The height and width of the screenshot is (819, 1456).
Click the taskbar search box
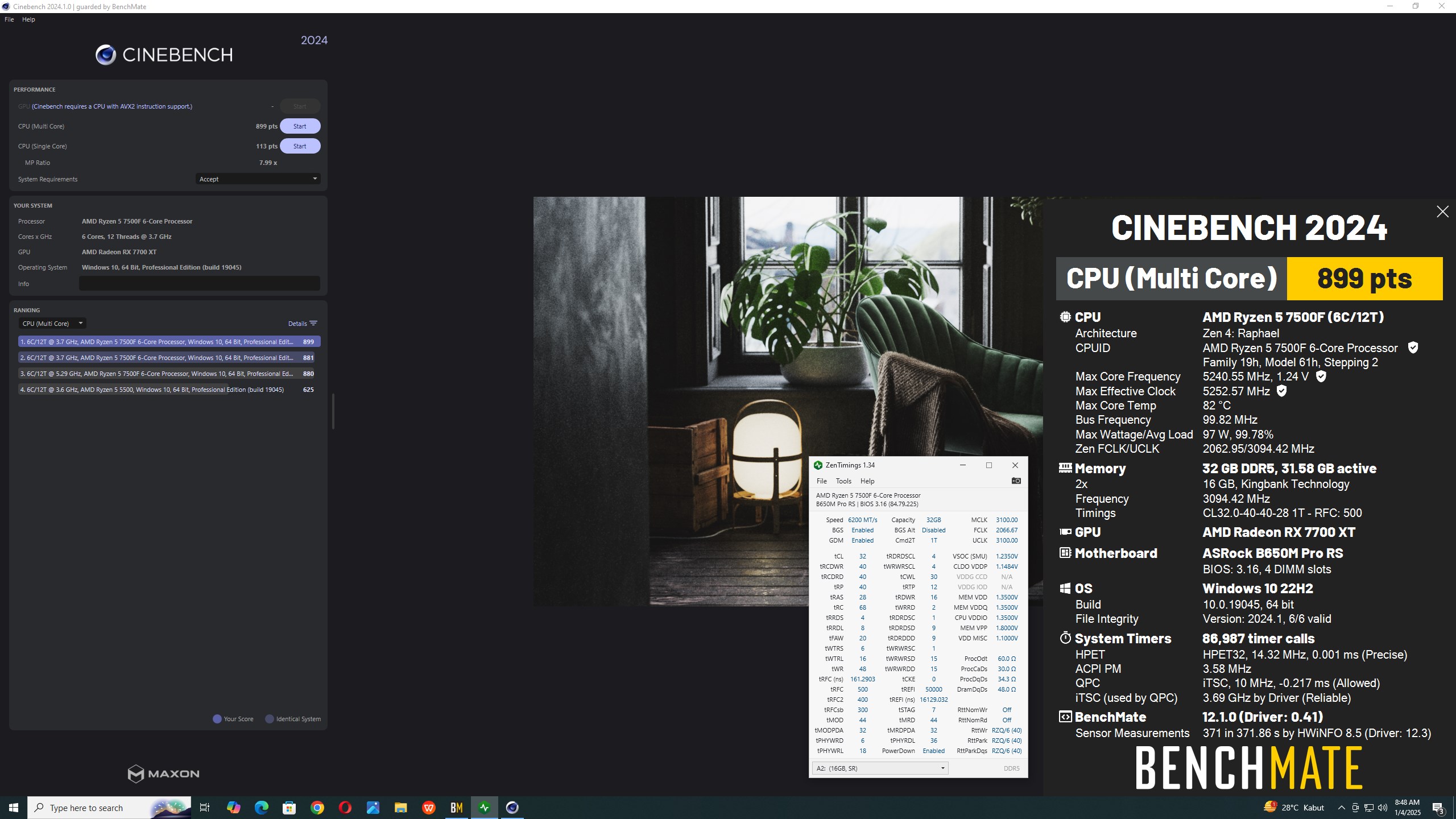point(109,808)
